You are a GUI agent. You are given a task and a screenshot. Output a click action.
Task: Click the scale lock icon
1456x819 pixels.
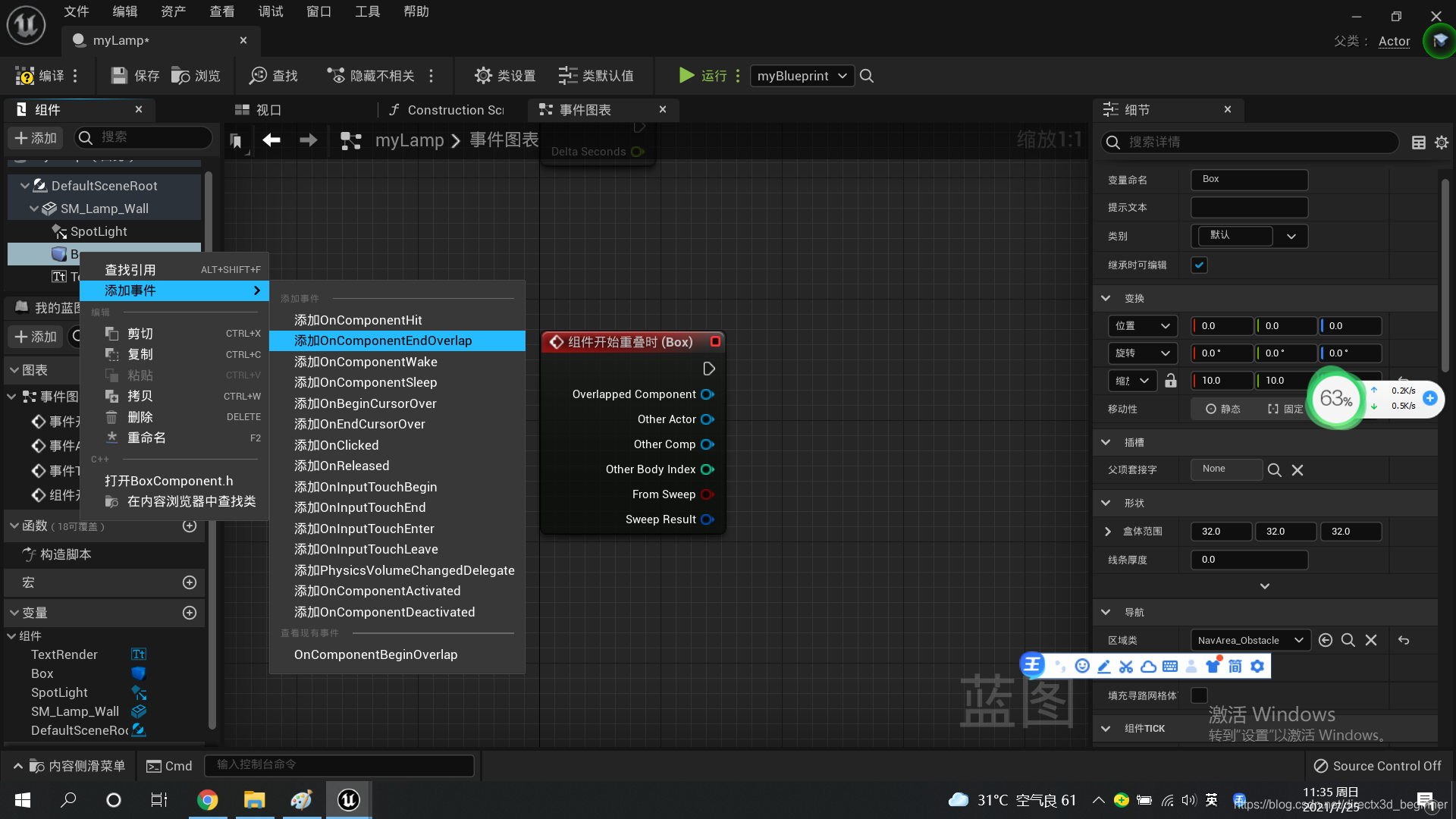point(1171,381)
